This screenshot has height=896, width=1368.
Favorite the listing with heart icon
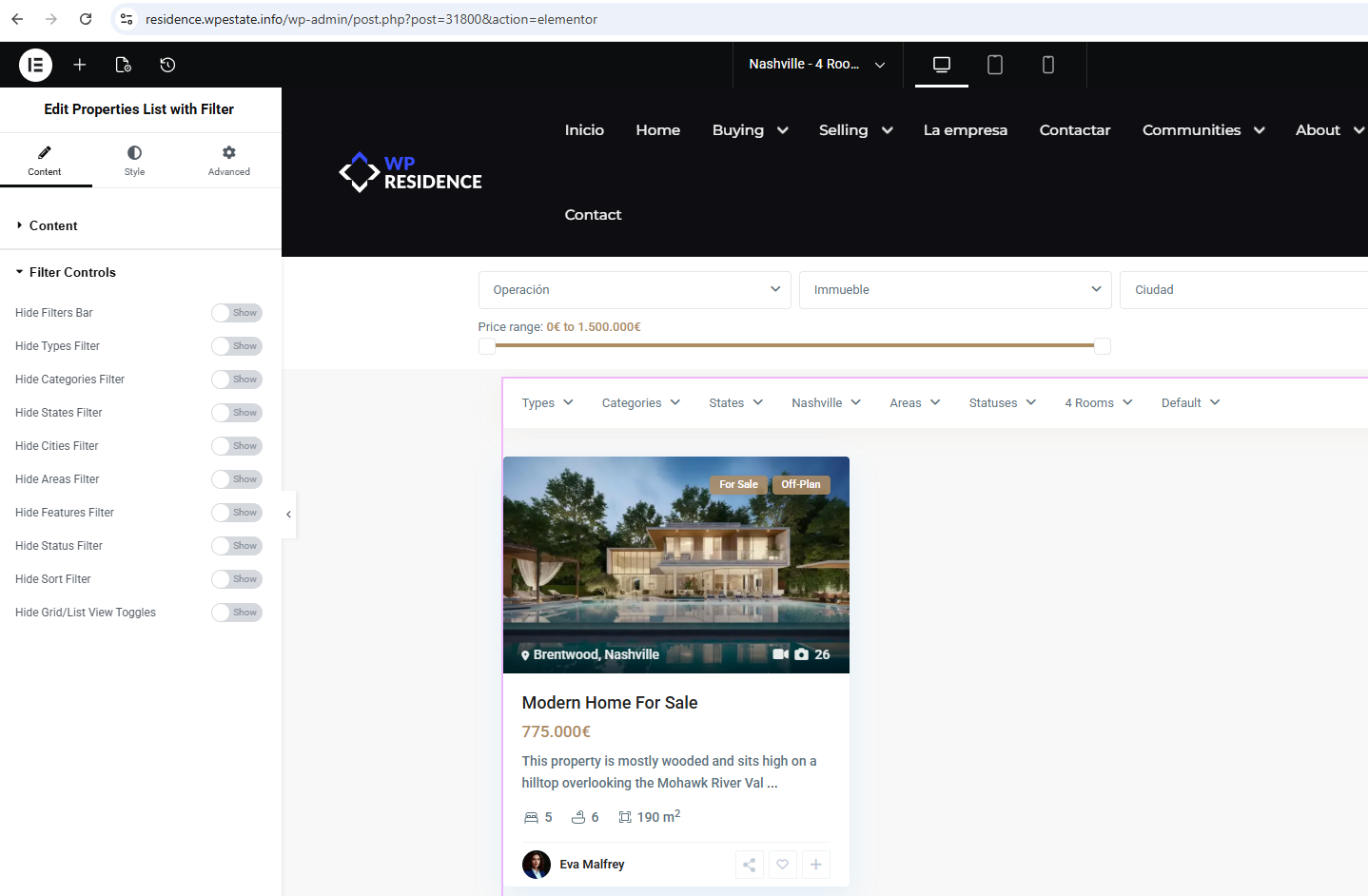[783, 865]
